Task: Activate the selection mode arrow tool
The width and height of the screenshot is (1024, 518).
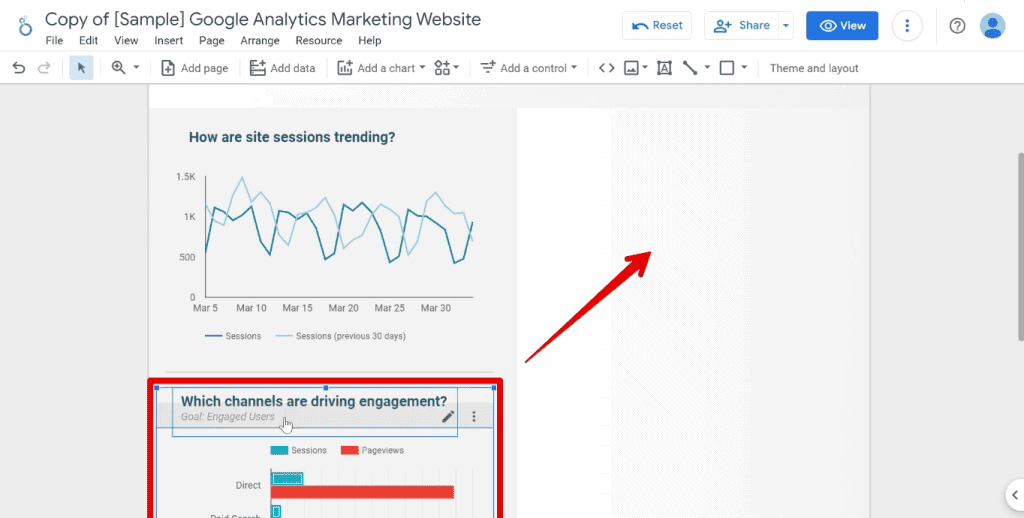Action: pos(82,68)
